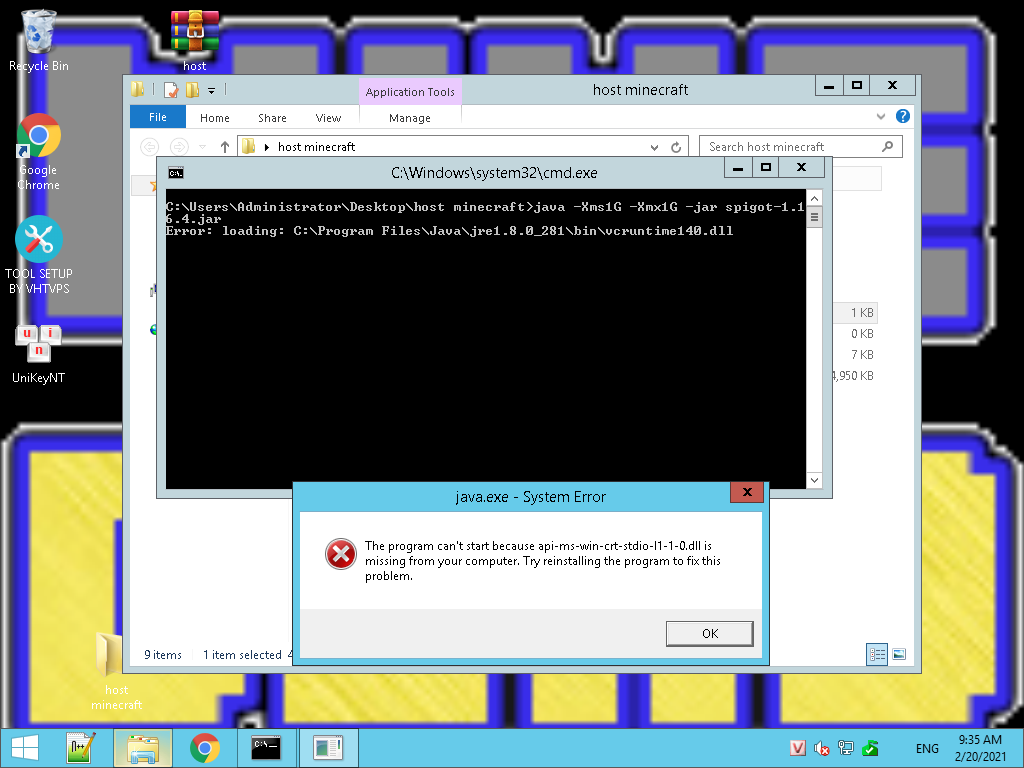This screenshot has height=768, width=1024.
Task: Open Notepad++ from the taskbar
Action: pyautogui.click(x=81, y=748)
